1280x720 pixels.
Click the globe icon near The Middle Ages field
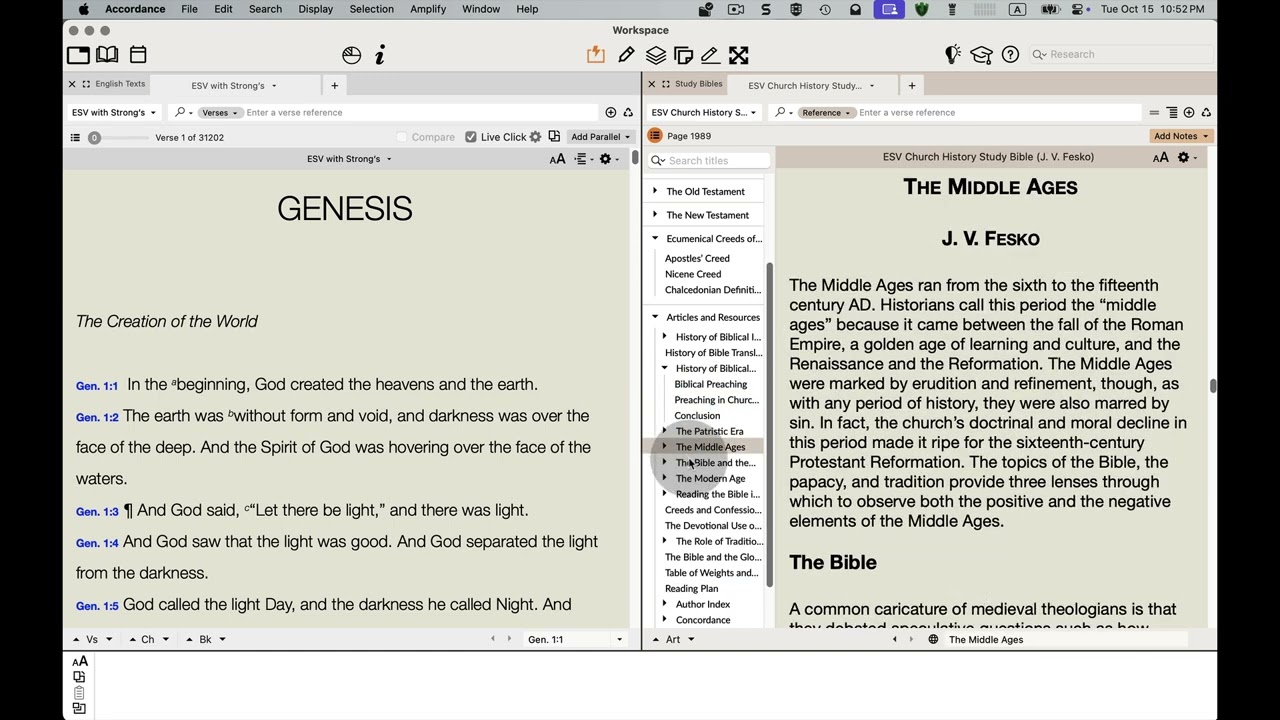pyautogui.click(x=933, y=639)
